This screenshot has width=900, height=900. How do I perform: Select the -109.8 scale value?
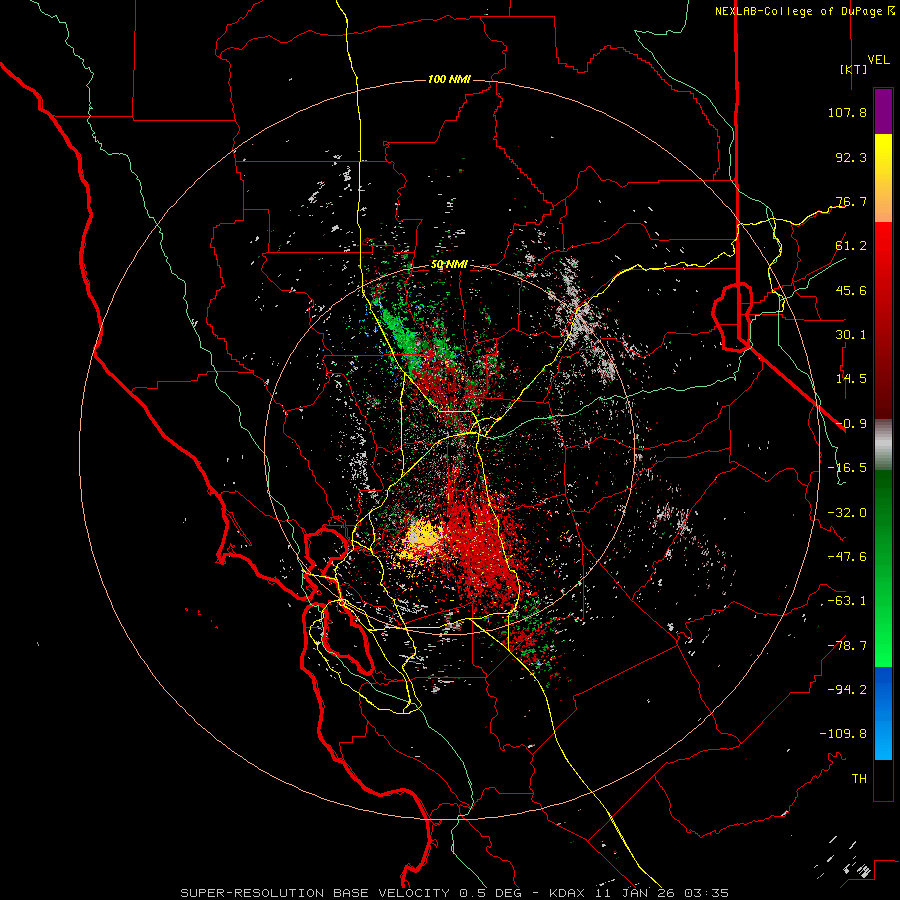pos(843,734)
